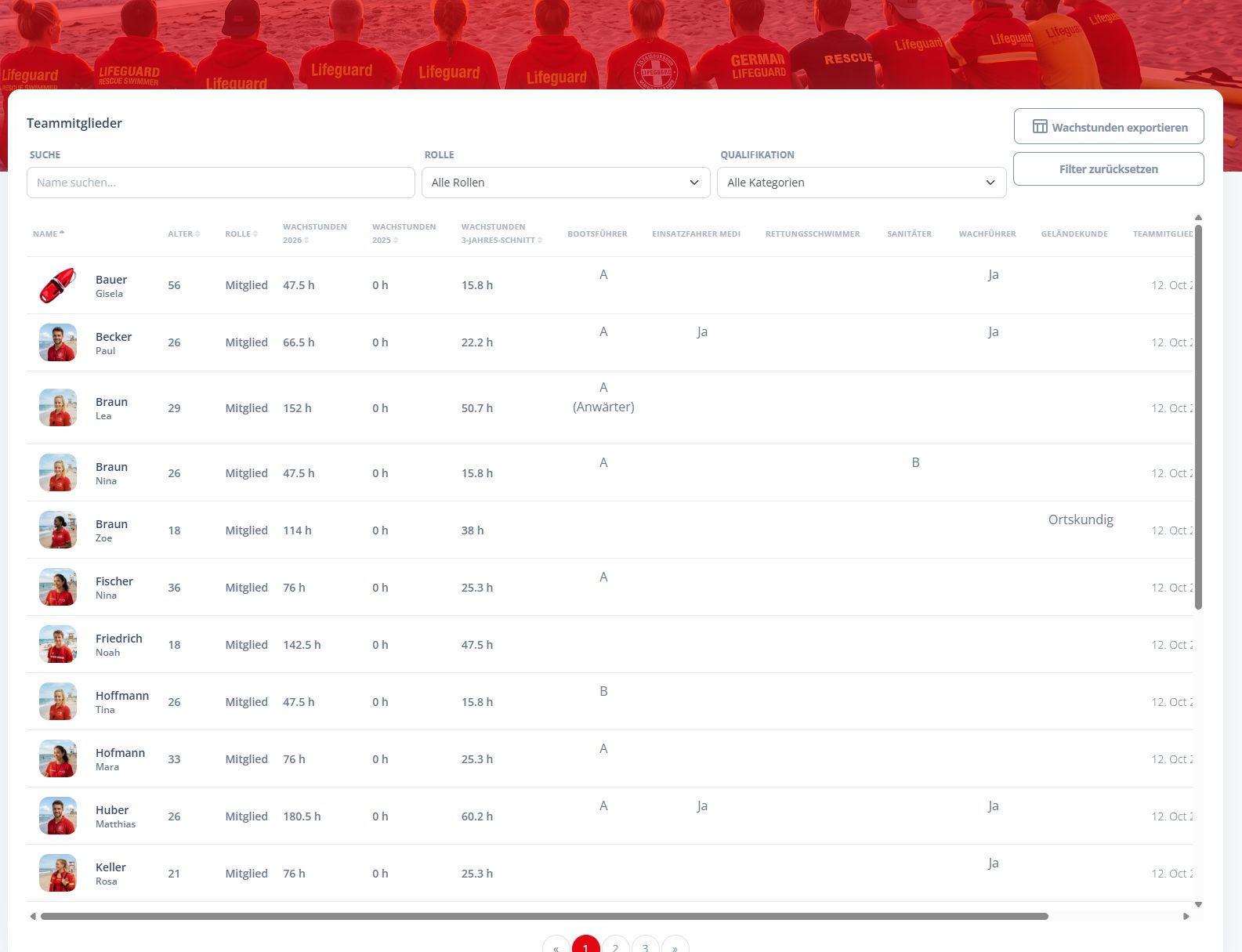Open Matthias Huber's profile photo
1242x952 pixels.
click(x=58, y=816)
